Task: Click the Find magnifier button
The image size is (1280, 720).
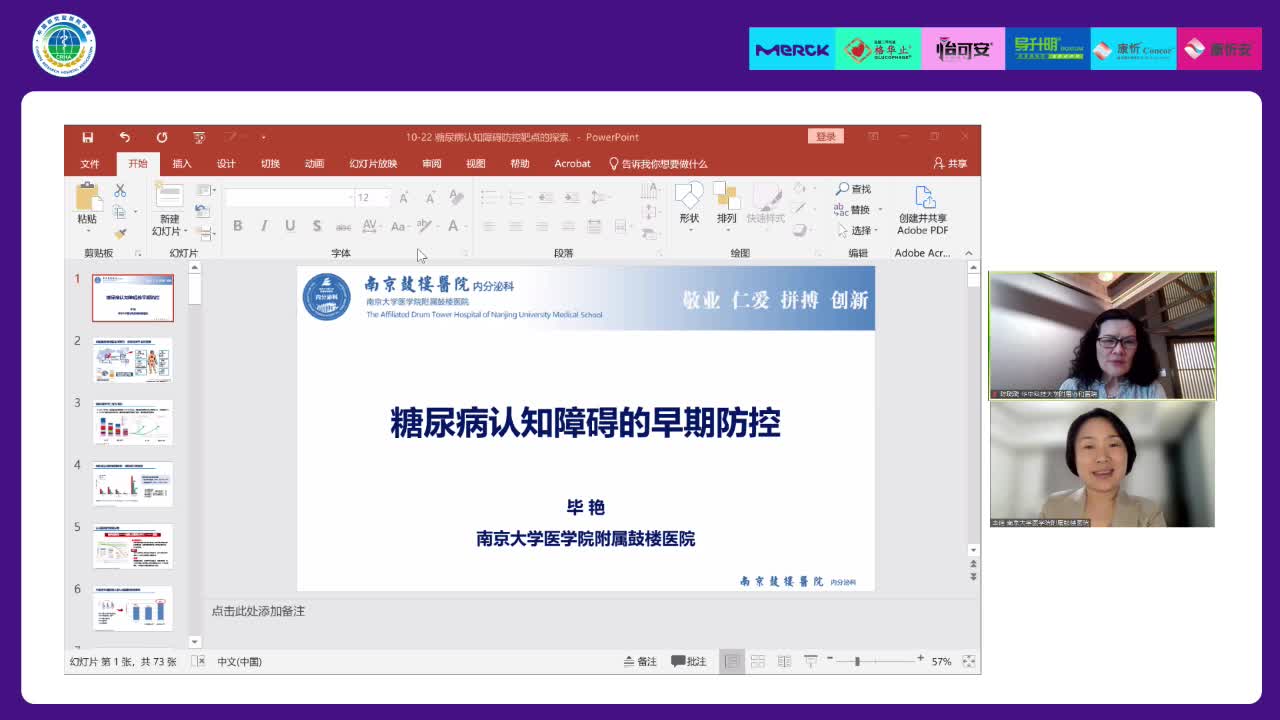Action: (x=854, y=189)
